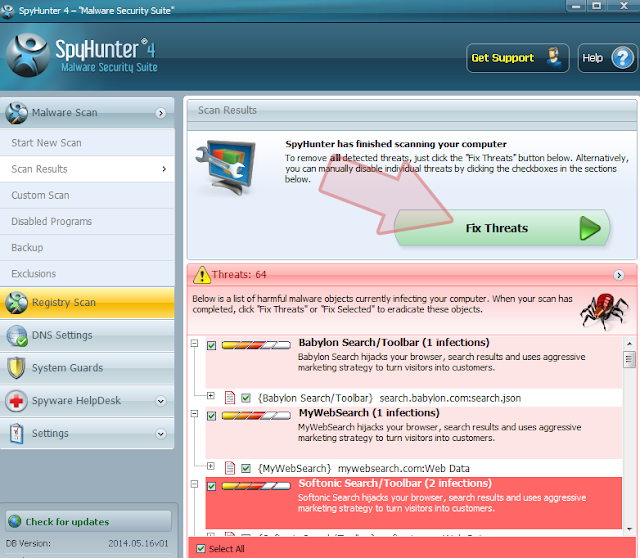This screenshot has height=558, width=640.
Task: Click the Registry Scan sidebar icon
Action: click(16, 302)
